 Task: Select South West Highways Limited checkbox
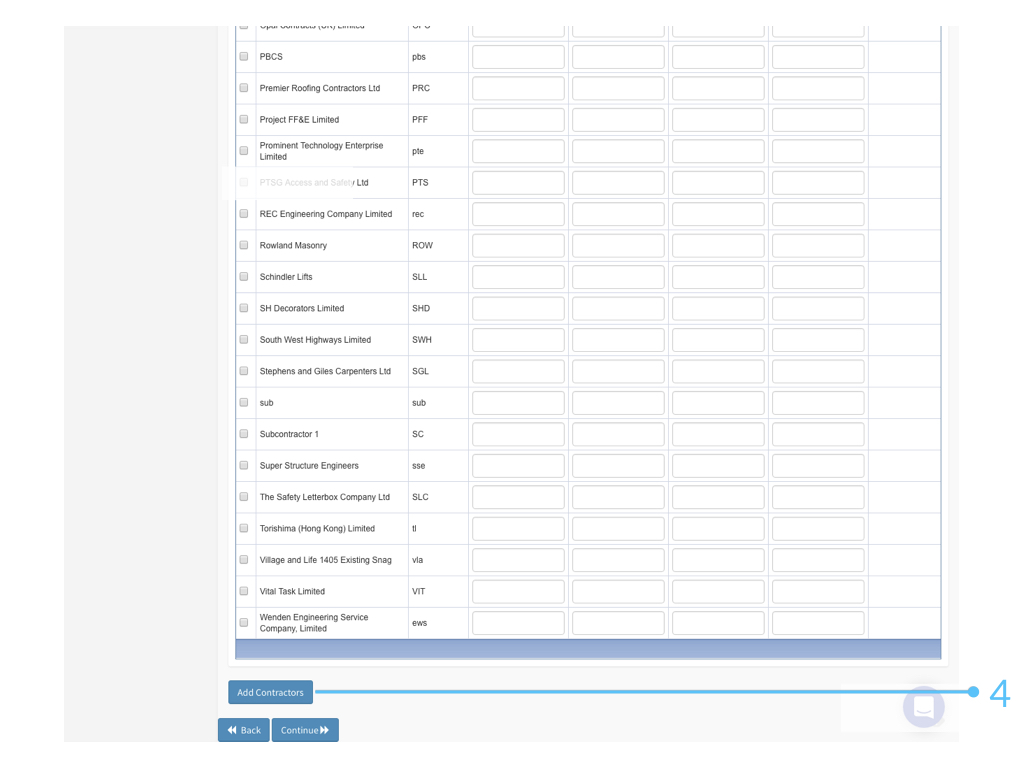(x=244, y=340)
